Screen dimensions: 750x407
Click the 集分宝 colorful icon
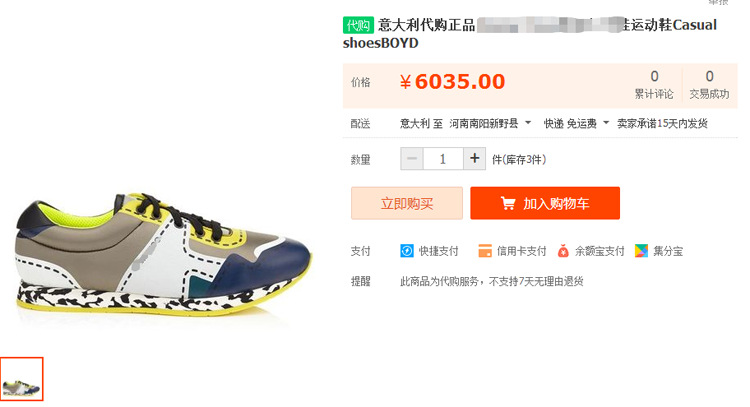tap(641, 251)
